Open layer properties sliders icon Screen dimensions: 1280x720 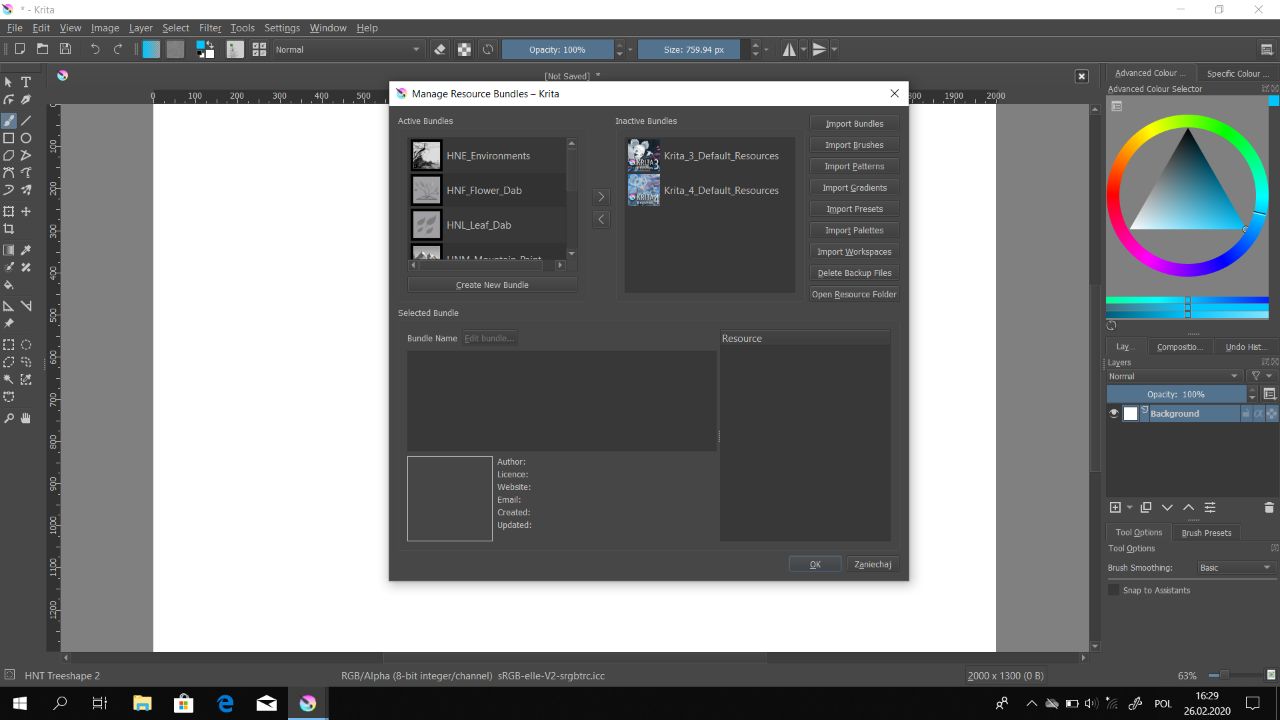(x=1210, y=508)
